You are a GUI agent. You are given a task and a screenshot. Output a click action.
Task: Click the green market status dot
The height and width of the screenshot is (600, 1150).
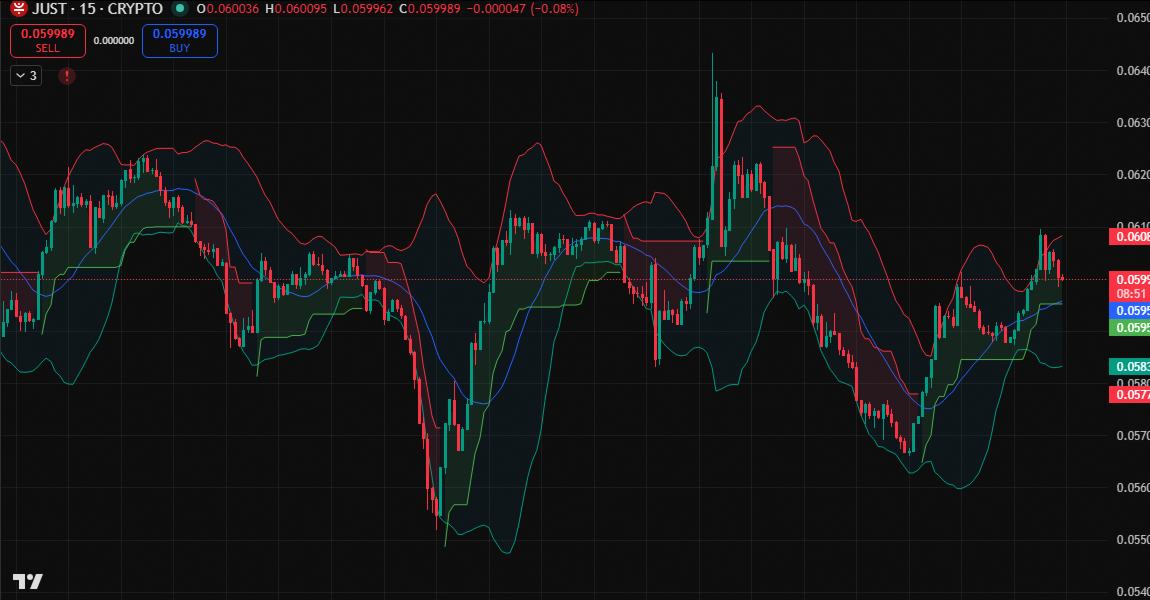[179, 9]
